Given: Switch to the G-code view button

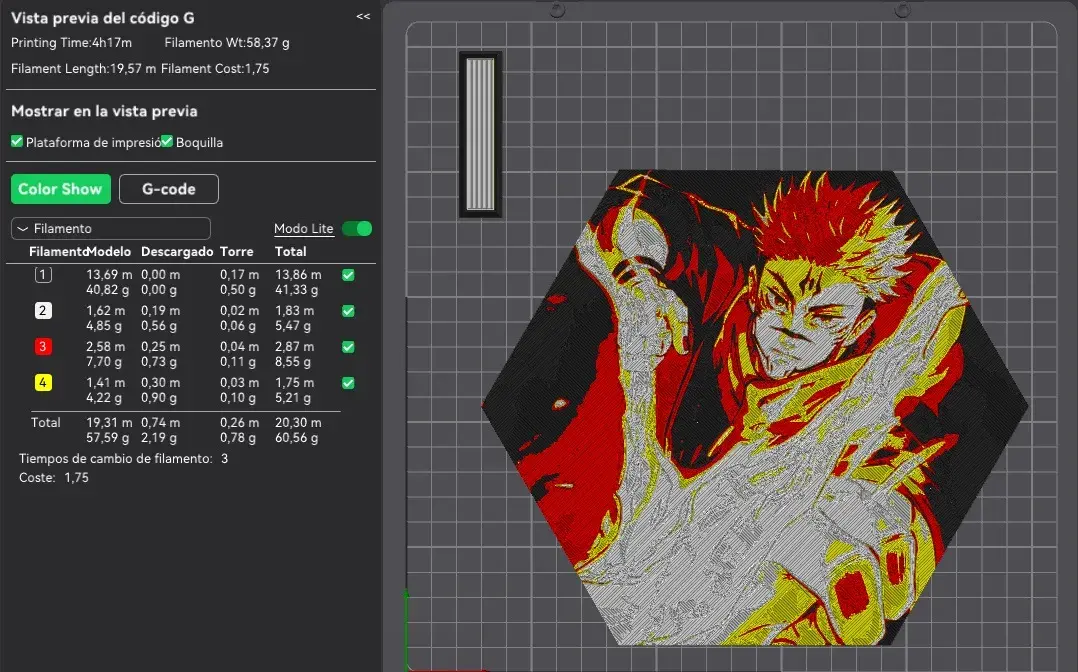Looking at the screenshot, I should [x=168, y=189].
